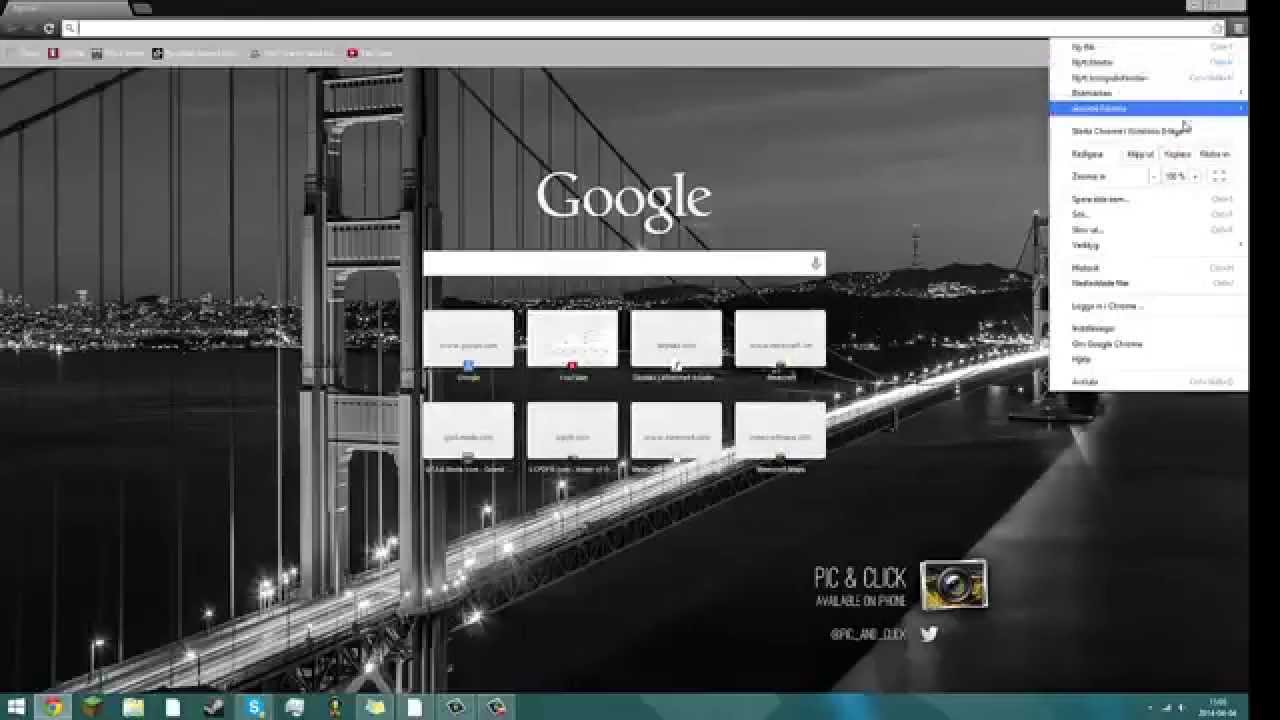
Task: Click the Twitter bird icon
Action: pos(929,634)
